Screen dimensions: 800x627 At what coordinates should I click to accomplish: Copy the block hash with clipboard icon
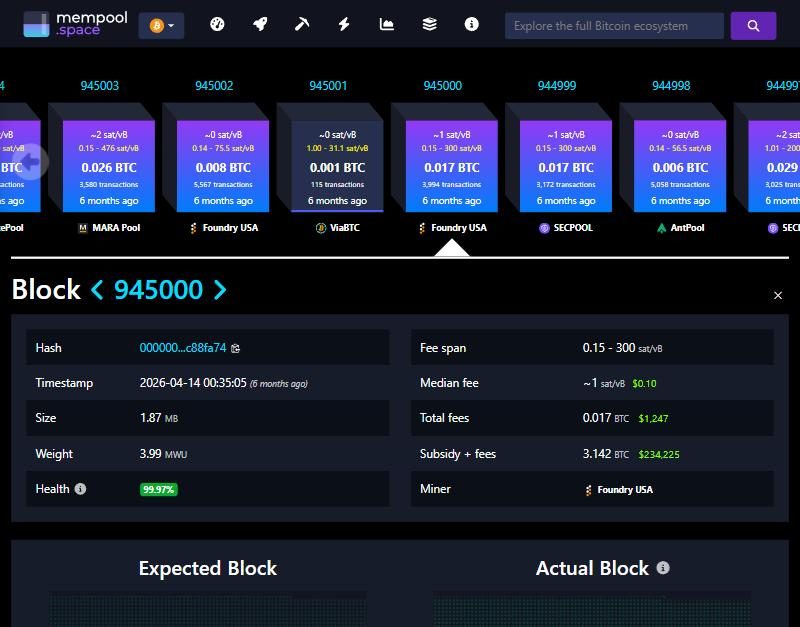[235, 348]
